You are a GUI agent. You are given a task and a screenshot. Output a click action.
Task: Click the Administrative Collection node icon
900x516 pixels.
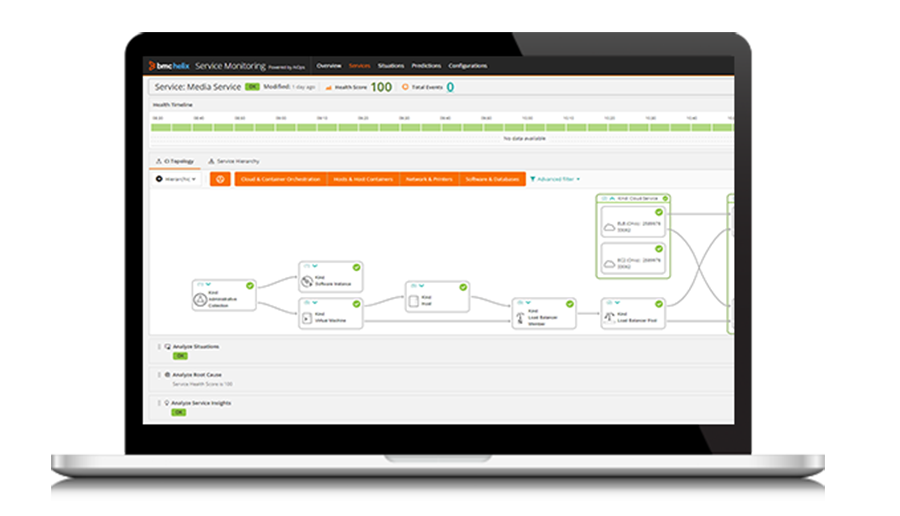198,297
